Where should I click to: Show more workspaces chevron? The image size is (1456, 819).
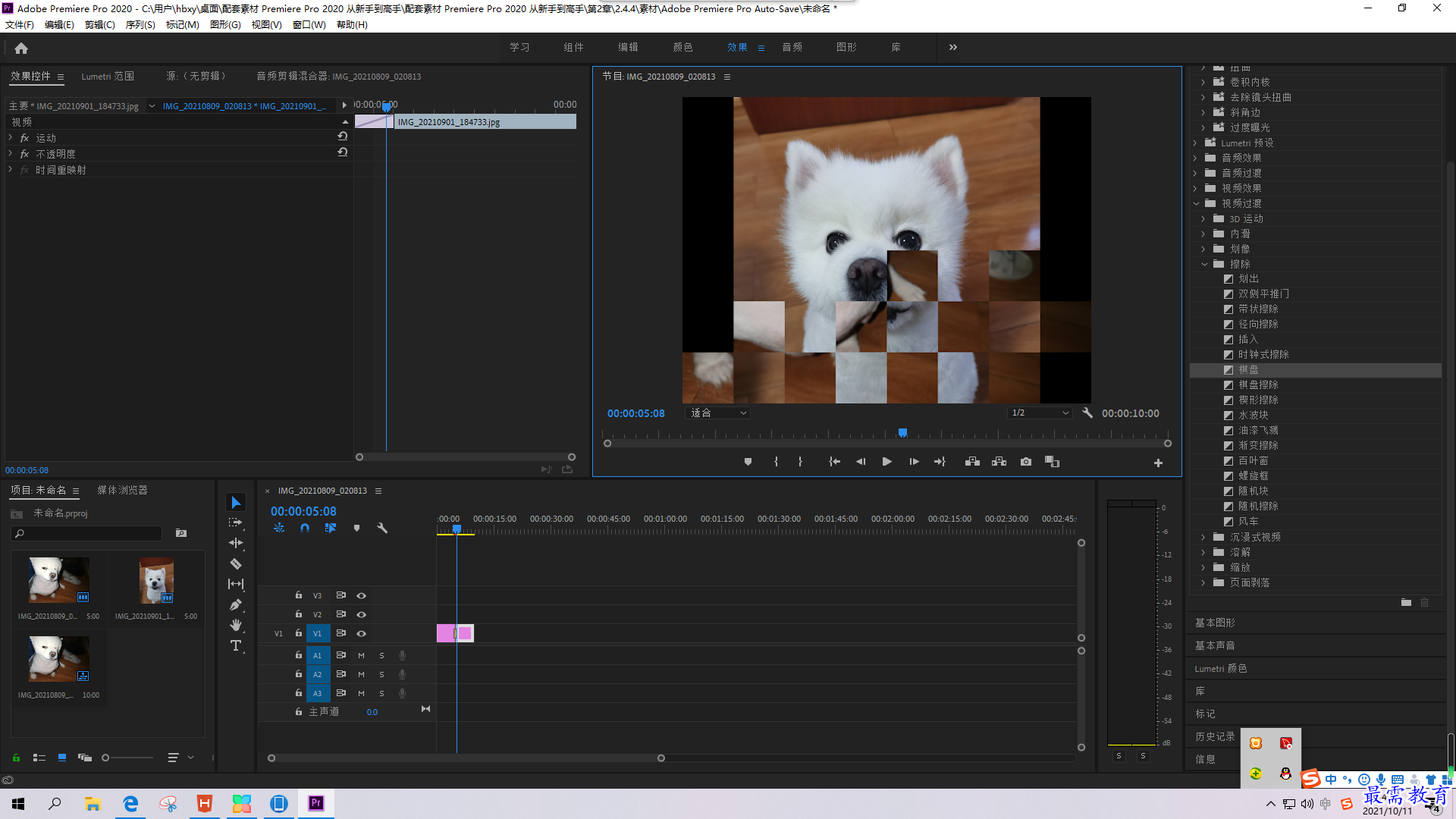[x=953, y=47]
